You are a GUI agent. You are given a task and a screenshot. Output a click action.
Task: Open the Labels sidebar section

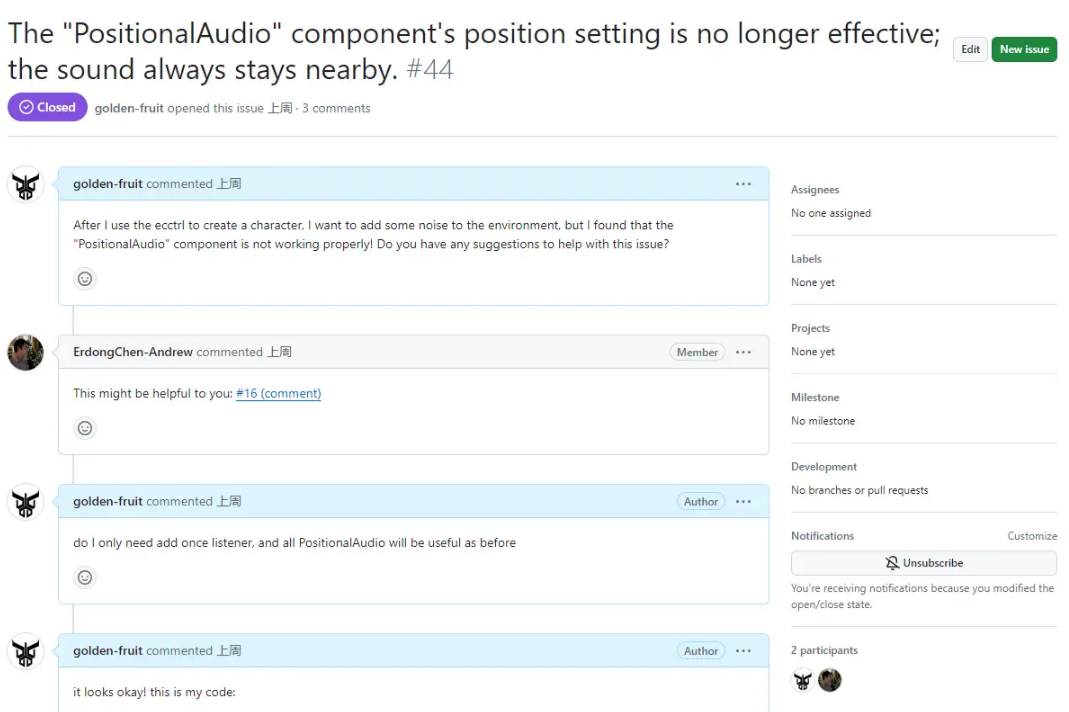click(x=806, y=259)
